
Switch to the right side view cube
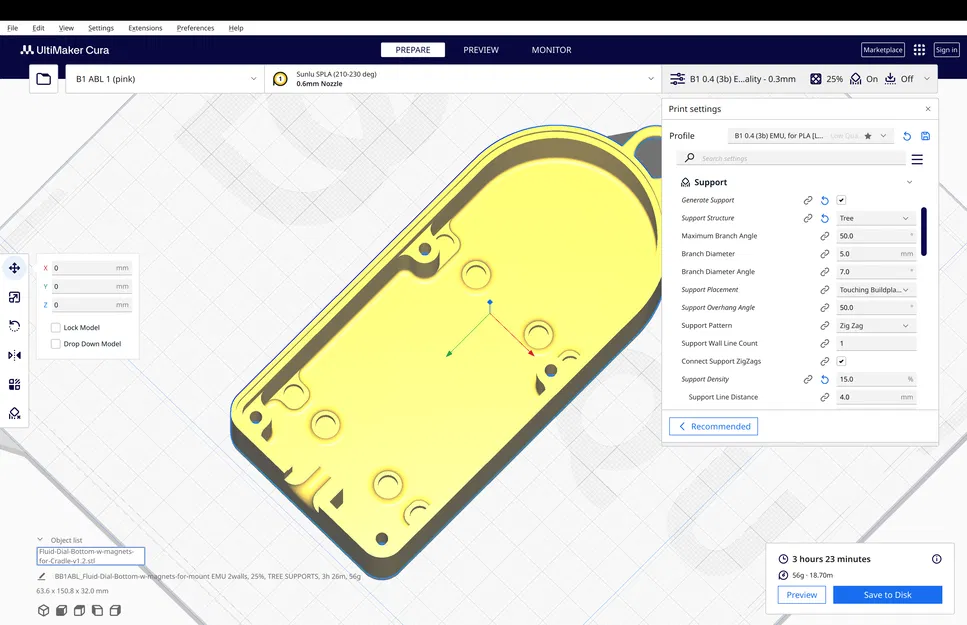click(x=115, y=610)
